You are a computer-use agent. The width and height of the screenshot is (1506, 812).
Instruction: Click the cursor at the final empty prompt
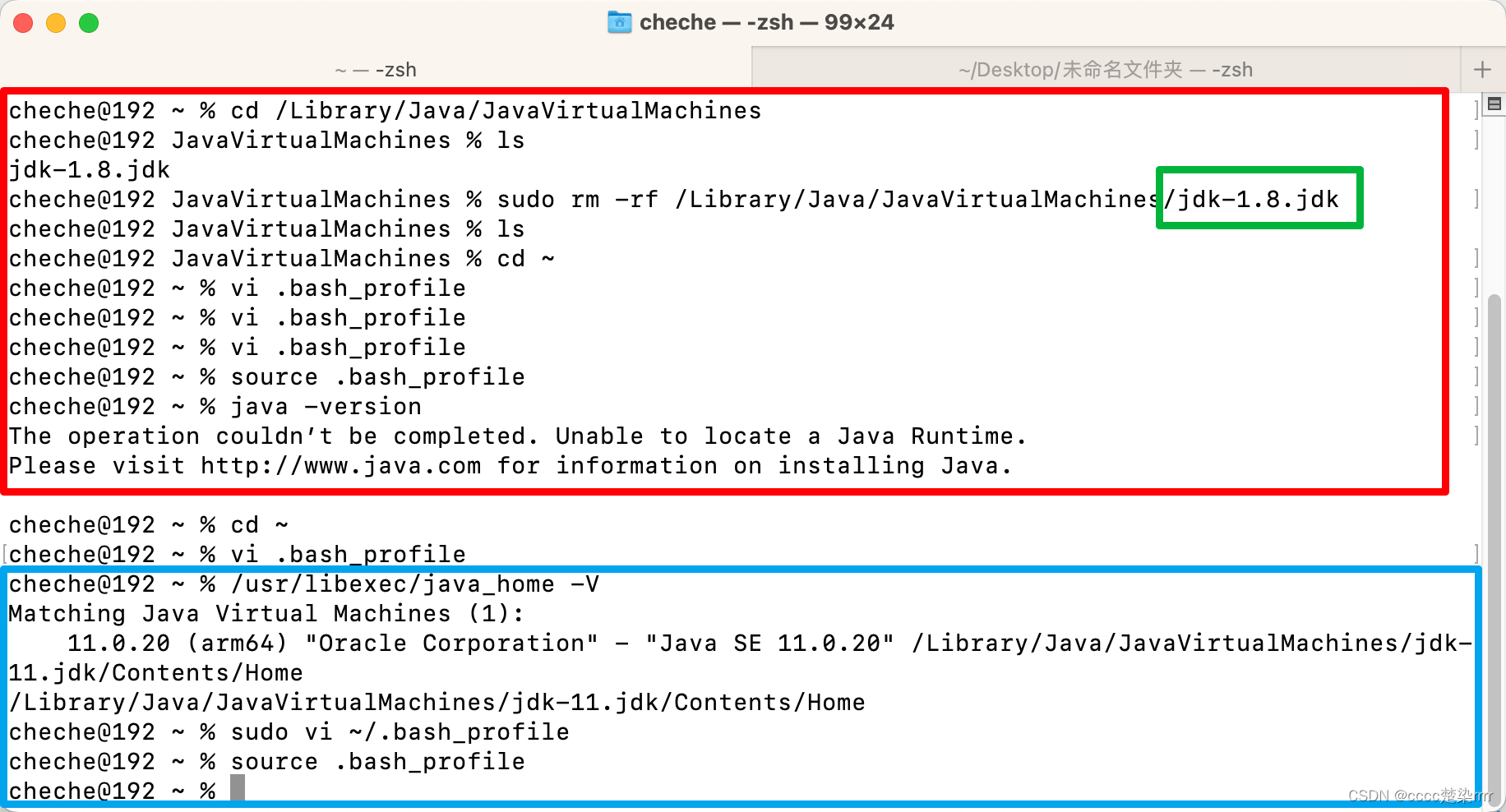[x=238, y=788]
